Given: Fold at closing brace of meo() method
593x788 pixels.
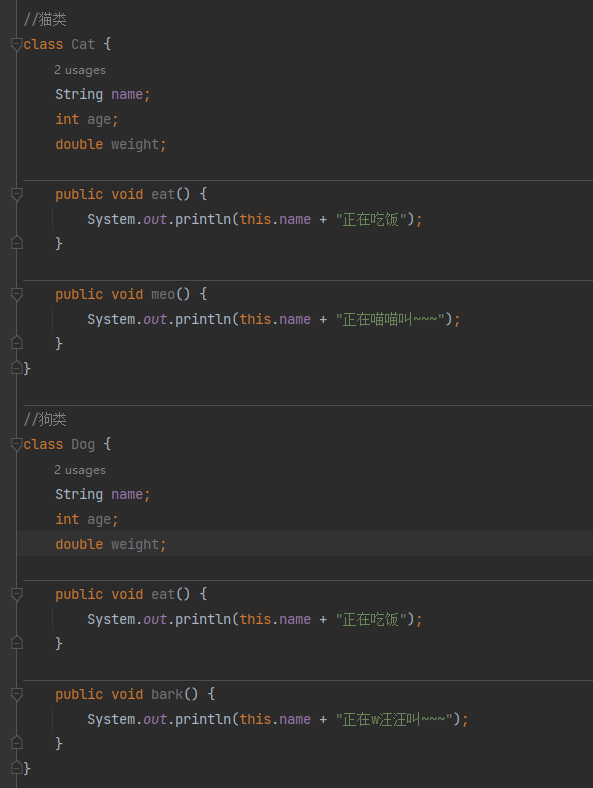Looking at the screenshot, I should [17, 343].
